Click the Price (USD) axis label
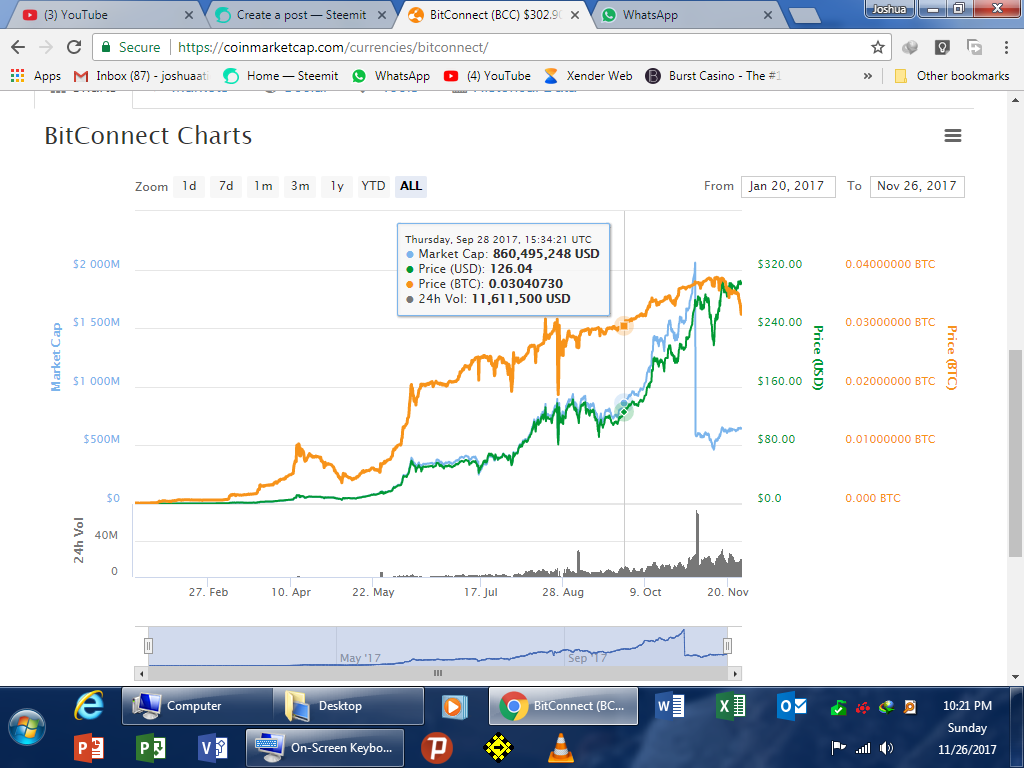 point(818,357)
